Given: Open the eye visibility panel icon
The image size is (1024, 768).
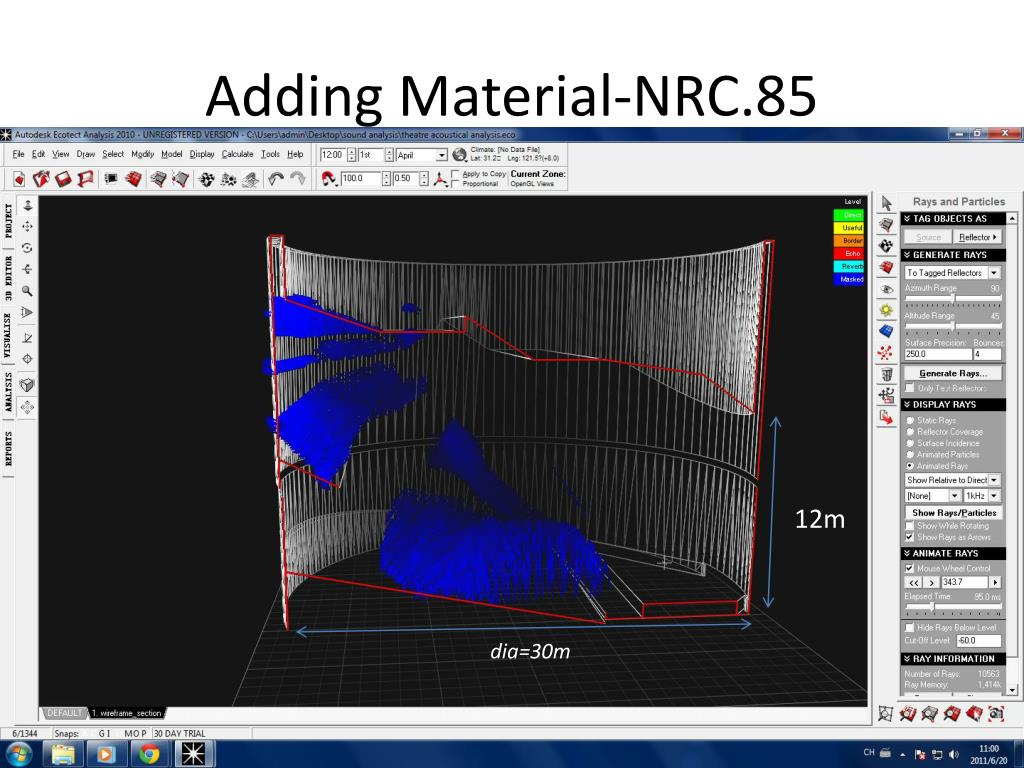Looking at the screenshot, I should [886, 289].
